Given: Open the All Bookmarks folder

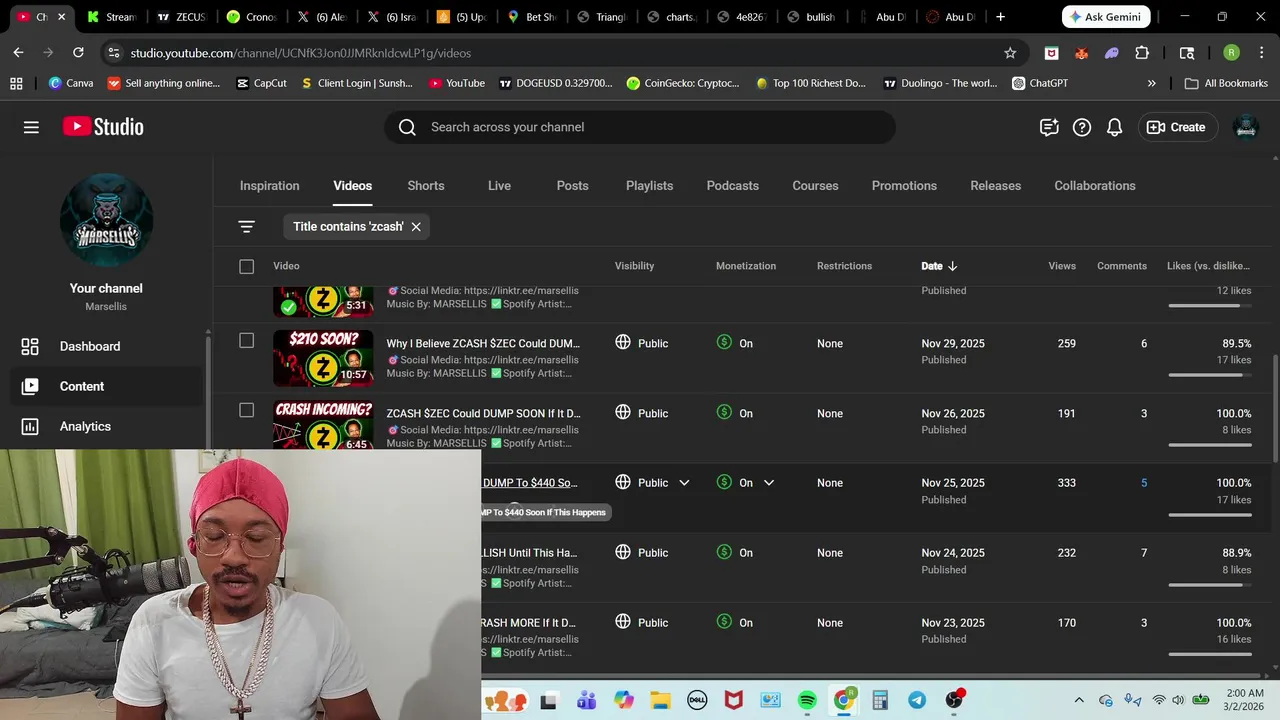Looking at the screenshot, I should (x=1226, y=83).
